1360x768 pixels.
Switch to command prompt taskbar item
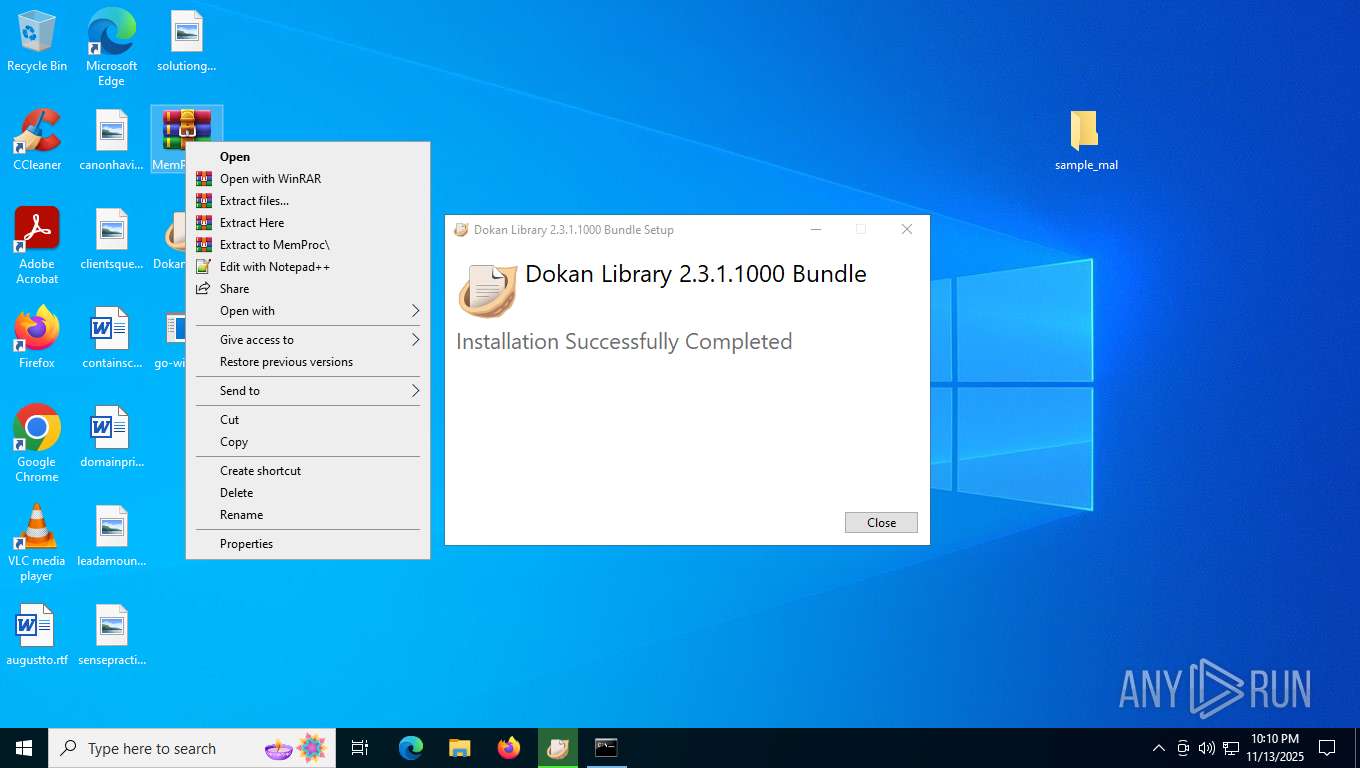(607, 748)
